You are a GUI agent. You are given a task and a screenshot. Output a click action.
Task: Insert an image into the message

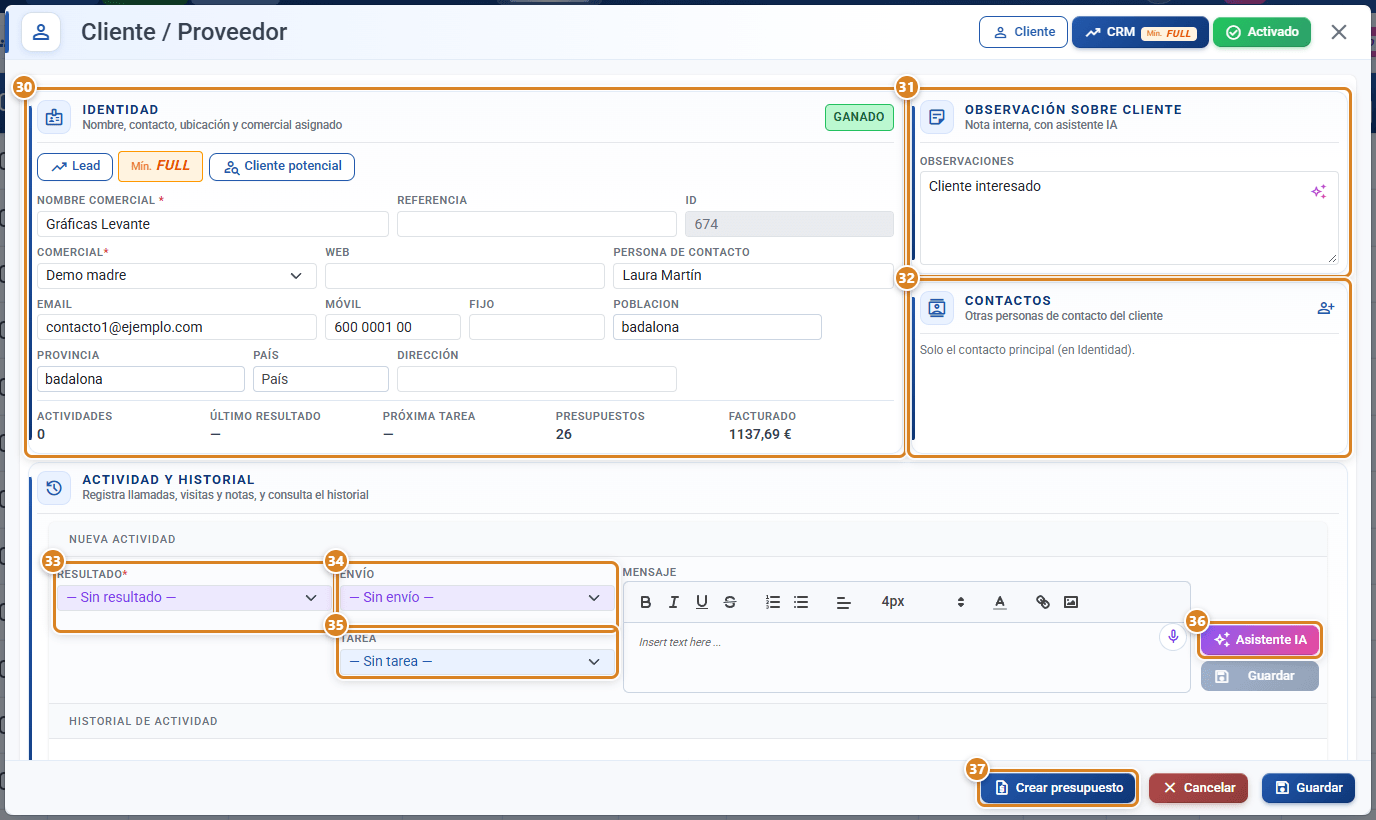click(x=1071, y=602)
